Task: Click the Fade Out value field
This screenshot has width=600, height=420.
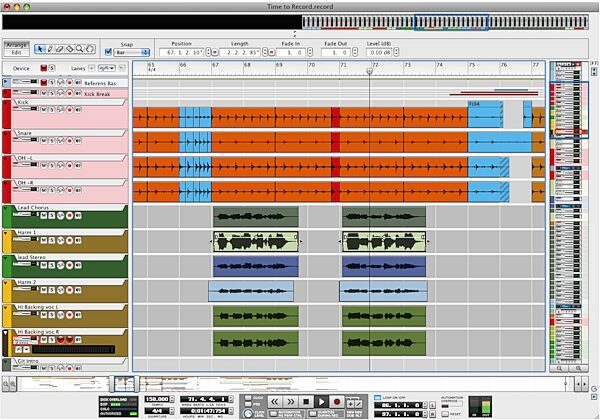Action: [336, 52]
